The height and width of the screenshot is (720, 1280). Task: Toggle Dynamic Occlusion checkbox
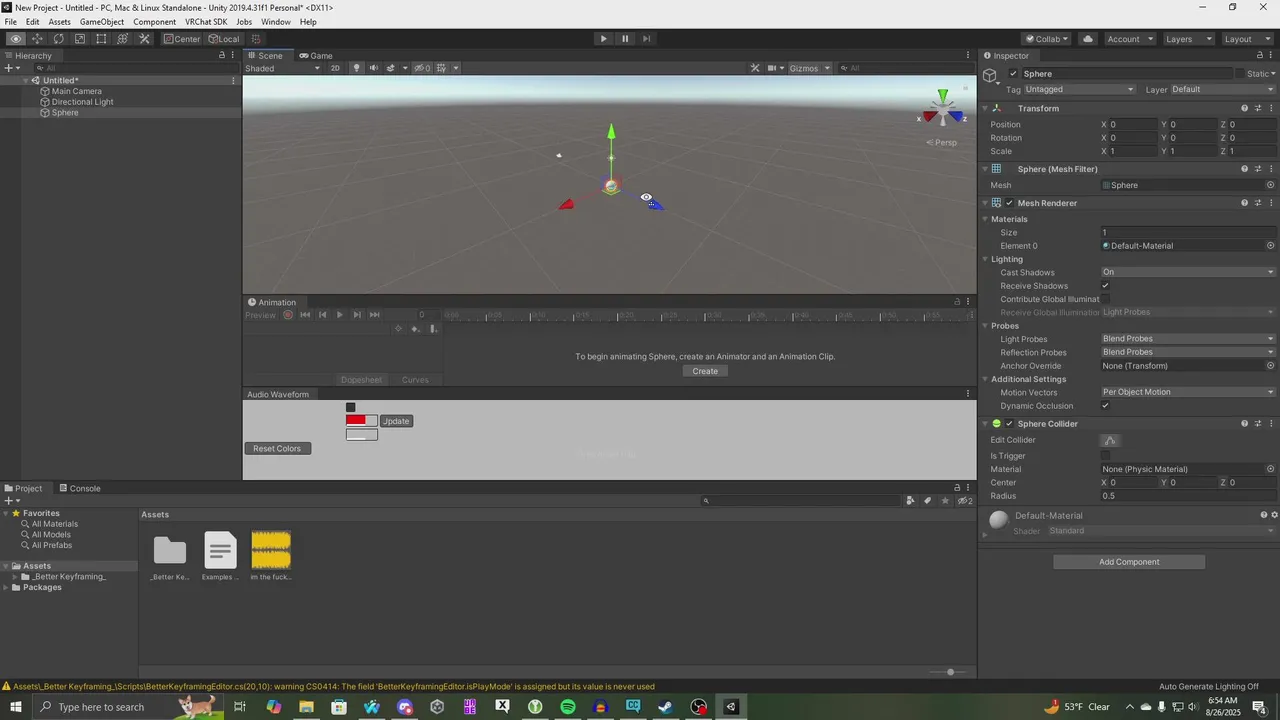1105,406
